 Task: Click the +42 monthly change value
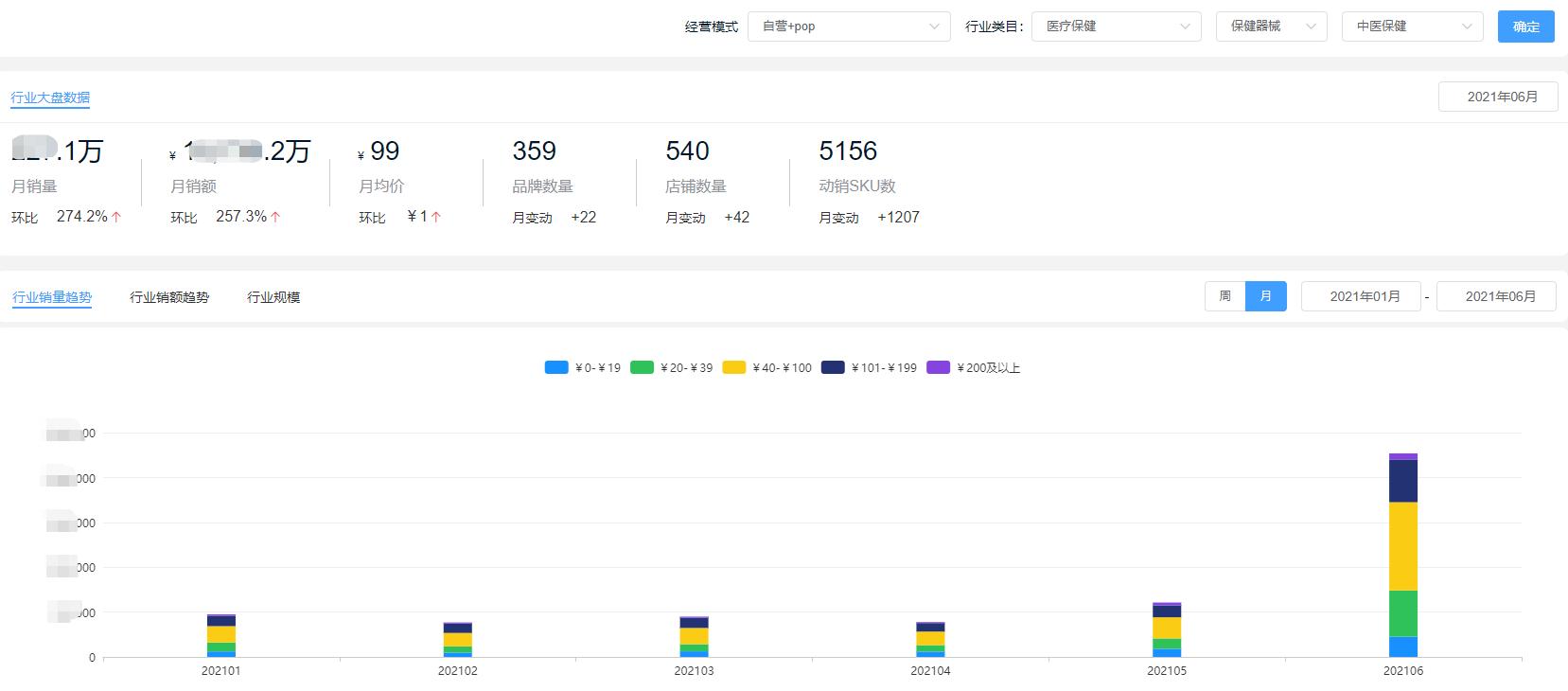pyautogui.click(x=736, y=218)
